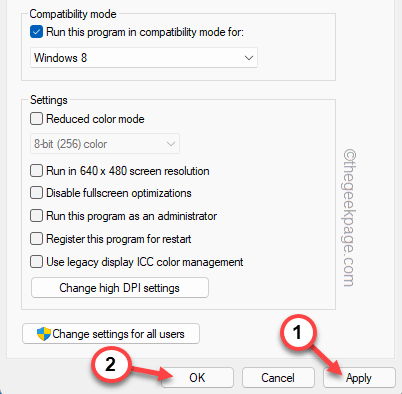Open the Windows 8 compatibility dropdown
Screen dimensions: 402x394
pos(144,58)
